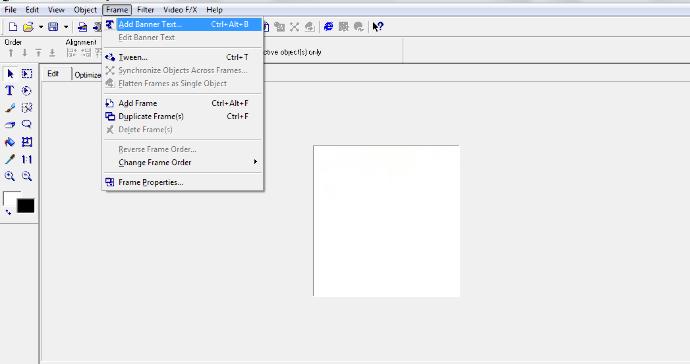Click the small swap colors icon
Screen dimensions: 690x364
pyautogui.click(x=8, y=212)
